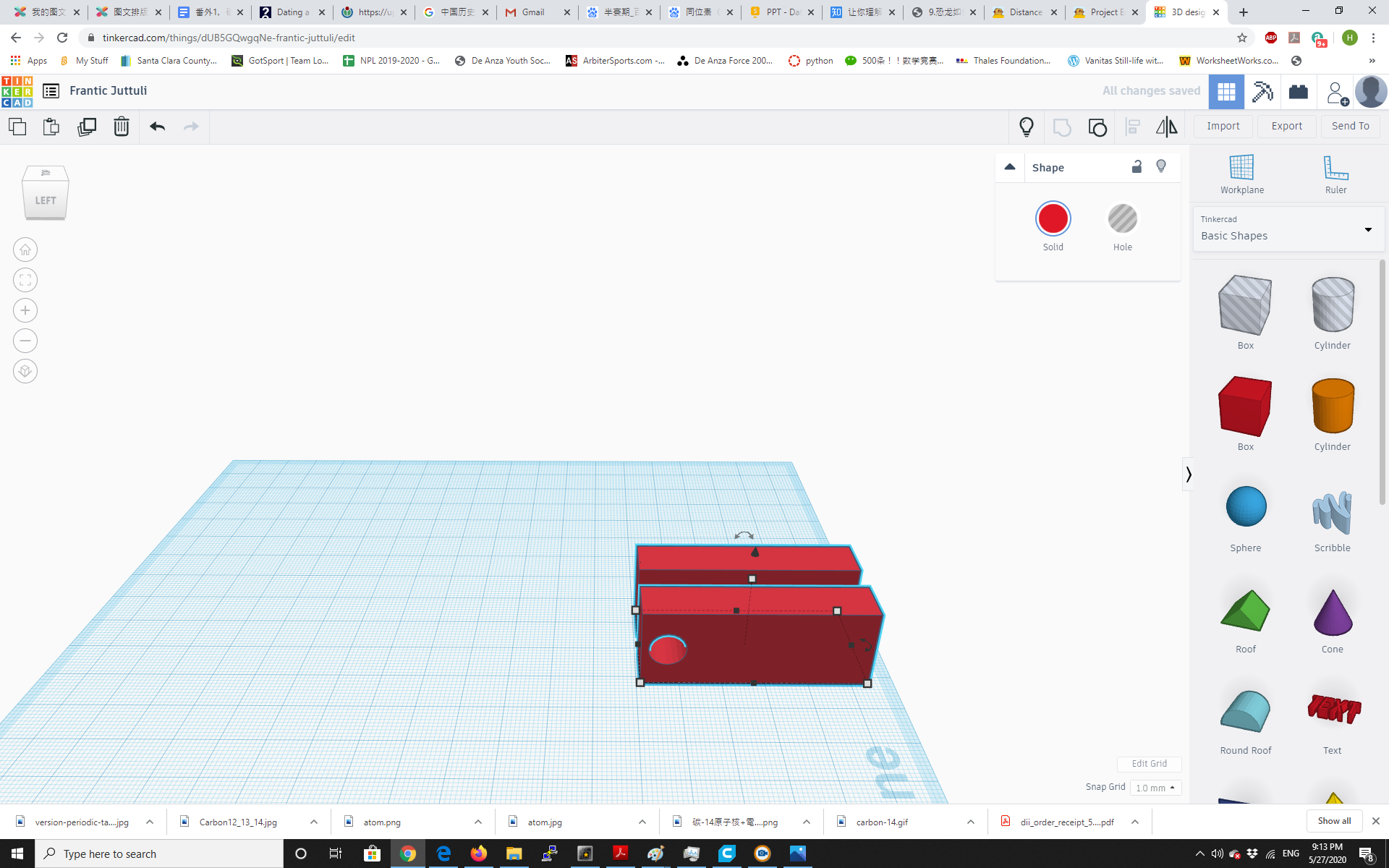Image resolution: width=1389 pixels, height=868 pixels.
Task: Click the Group shapes icon
Action: 1062,127
